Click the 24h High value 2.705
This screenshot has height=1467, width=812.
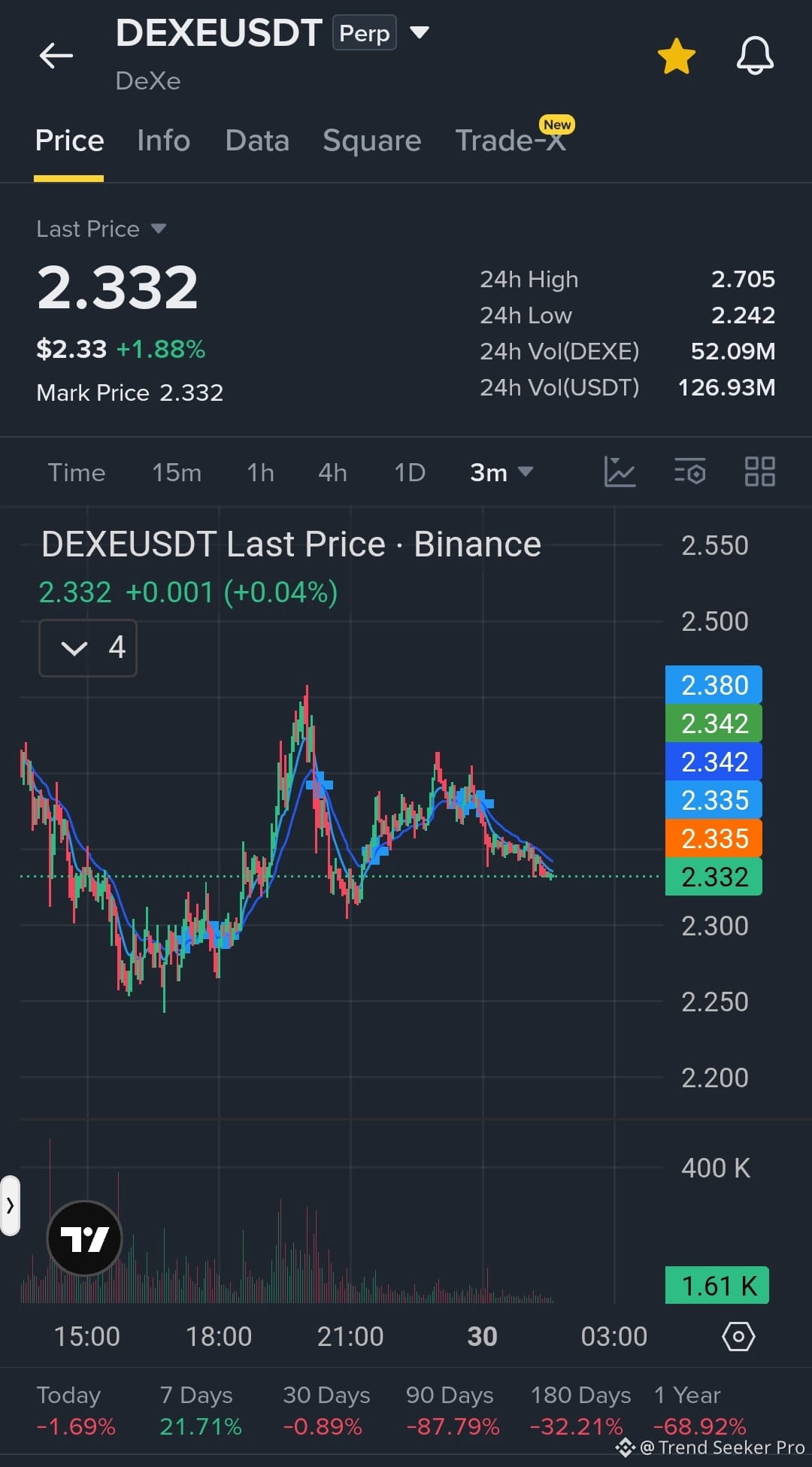pyautogui.click(x=743, y=279)
